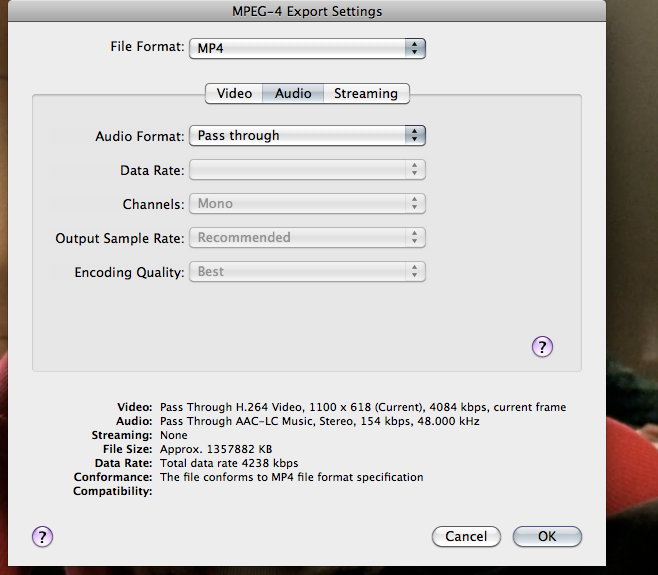The width and height of the screenshot is (658, 575).
Task: Click the Output Sample Rate Recommended dropdown
Action: [x=307, y=238]
